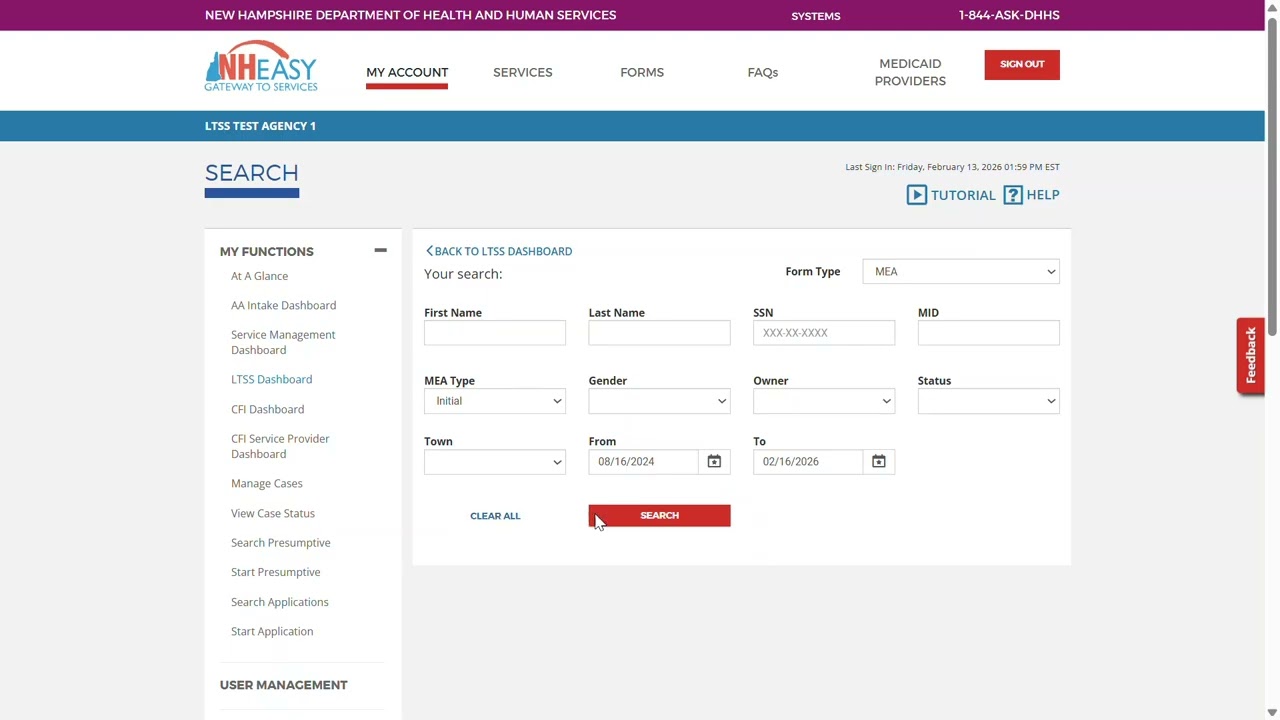The height and width of the screenshot is (720, 1280).
Task: Click the LTSS Test Agency 1 label
Action: click(x=260, y=126)
